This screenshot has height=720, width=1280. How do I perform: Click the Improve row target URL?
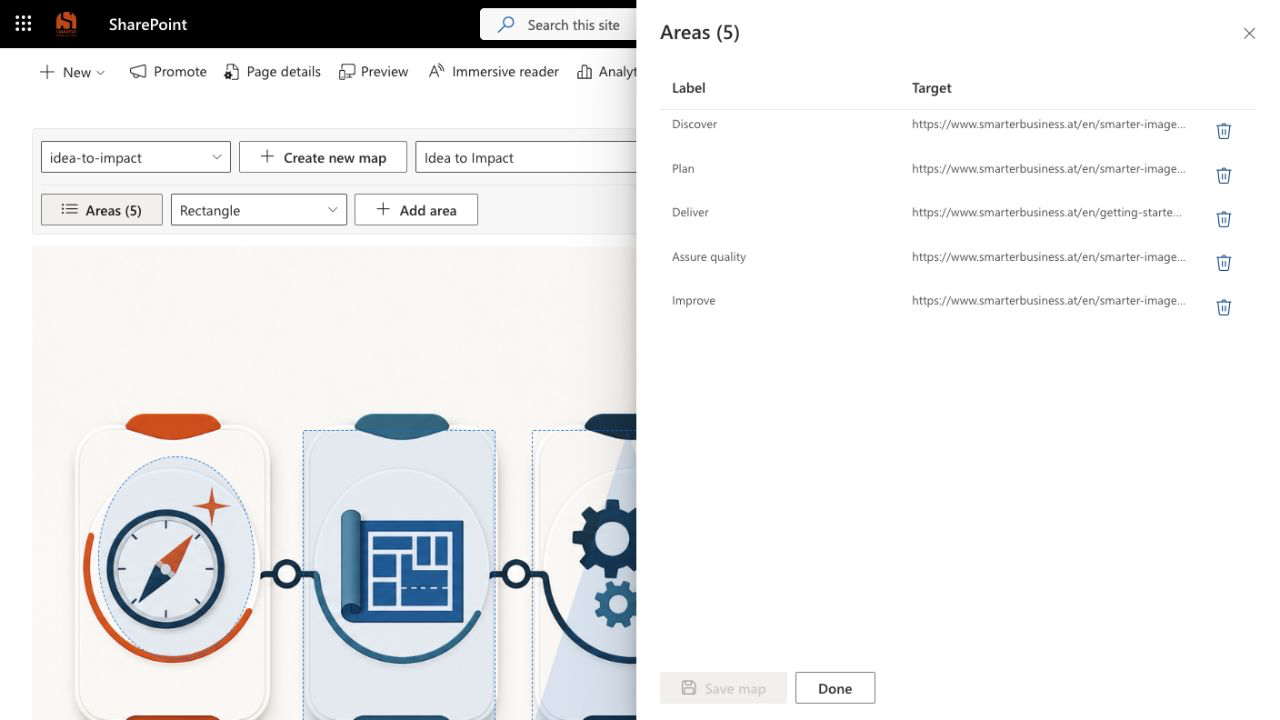coord(1049,300)
